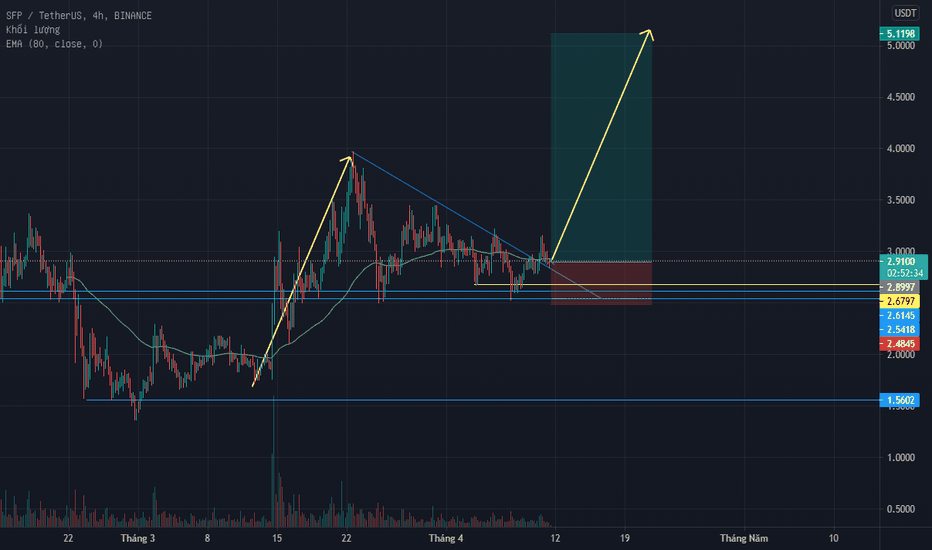
Task: Select the yellow horizontal line at 2.6797
Action: click(677, 285)
